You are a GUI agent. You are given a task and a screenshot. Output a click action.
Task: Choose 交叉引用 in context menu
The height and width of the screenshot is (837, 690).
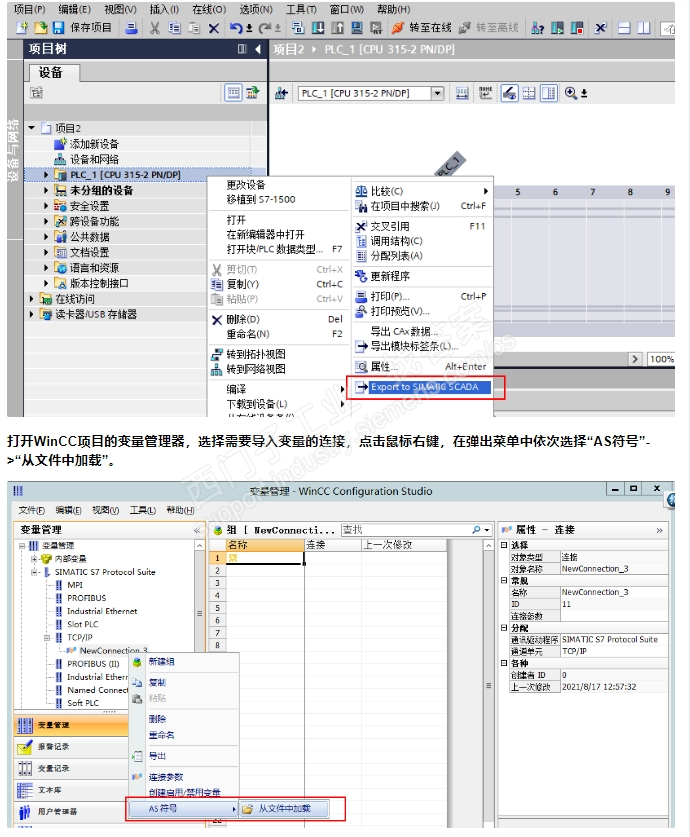click(x=422, y=226)
